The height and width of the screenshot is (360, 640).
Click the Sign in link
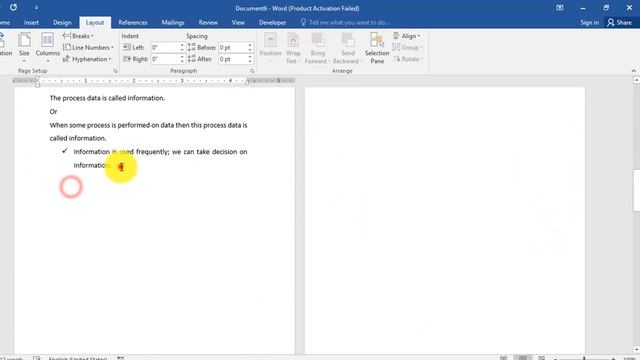point(589,22)
